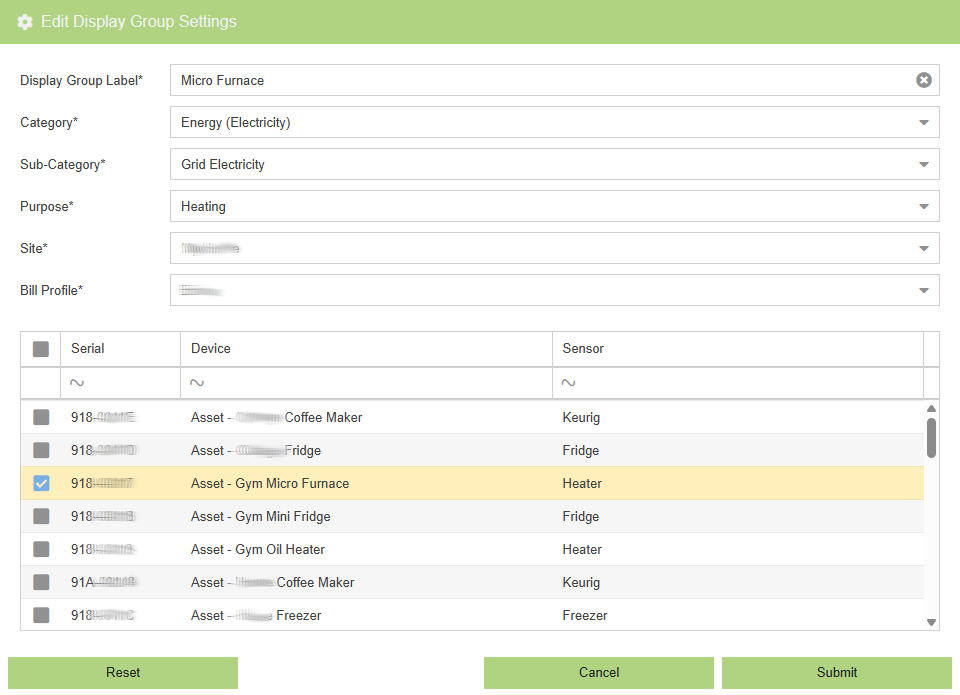The image size is (960, 695).
Task: Click the gear icon in the title bar
Action: point(24,21)
